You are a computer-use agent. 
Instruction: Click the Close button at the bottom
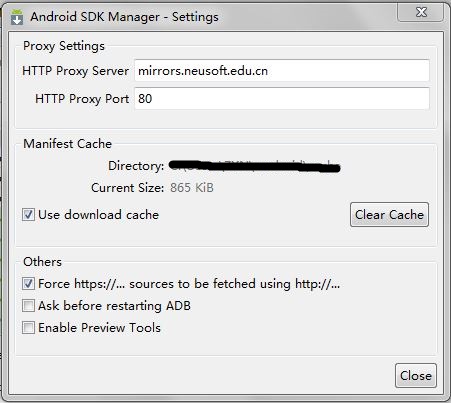(416, 376)
